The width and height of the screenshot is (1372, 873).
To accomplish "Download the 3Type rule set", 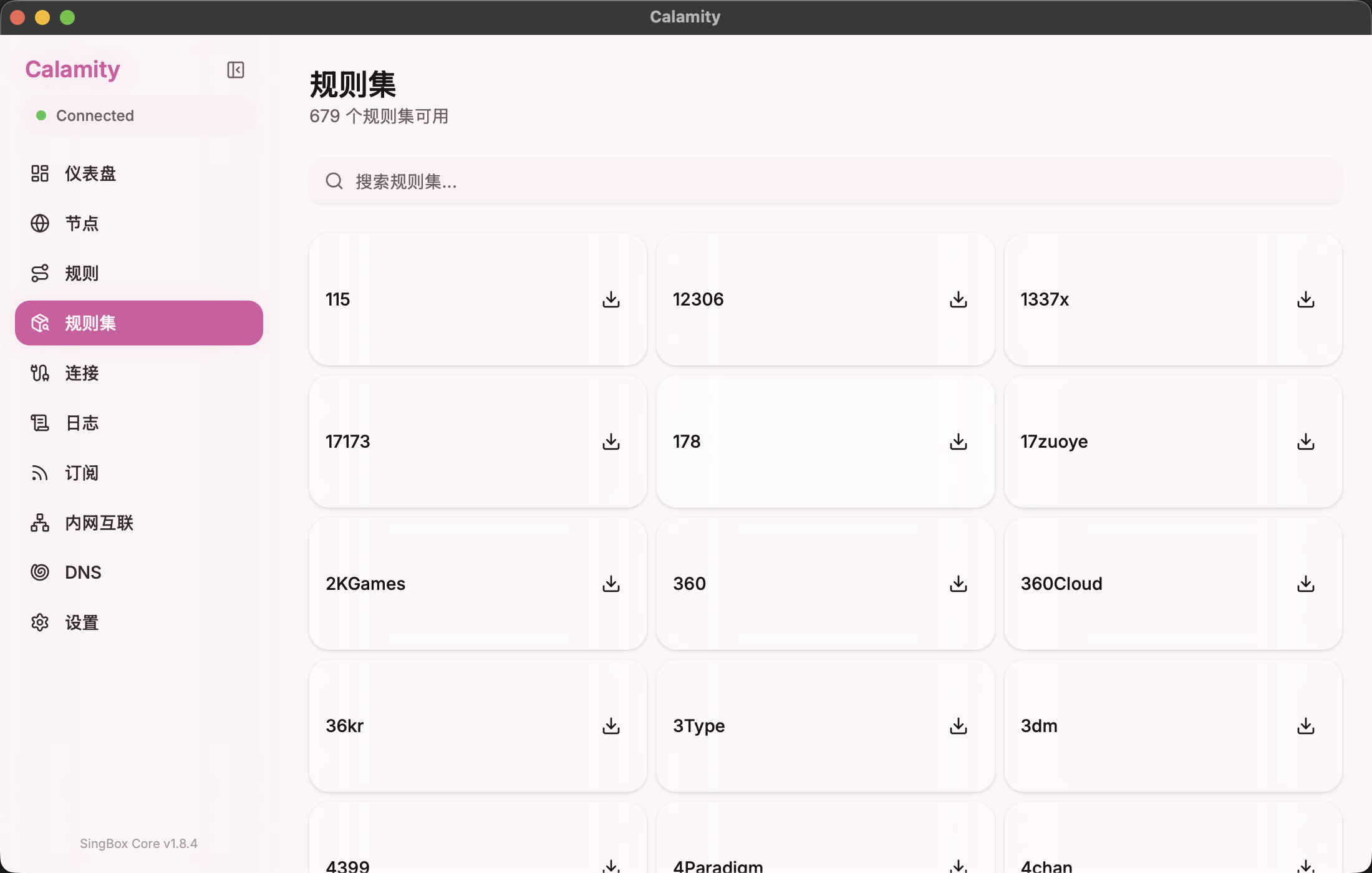I will click(x=958, y=726).
